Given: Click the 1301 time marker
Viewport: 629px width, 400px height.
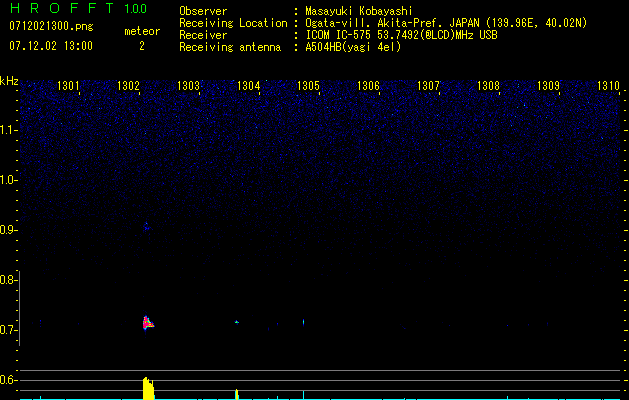Looking at the screenshot, I should tap(68, 86).
